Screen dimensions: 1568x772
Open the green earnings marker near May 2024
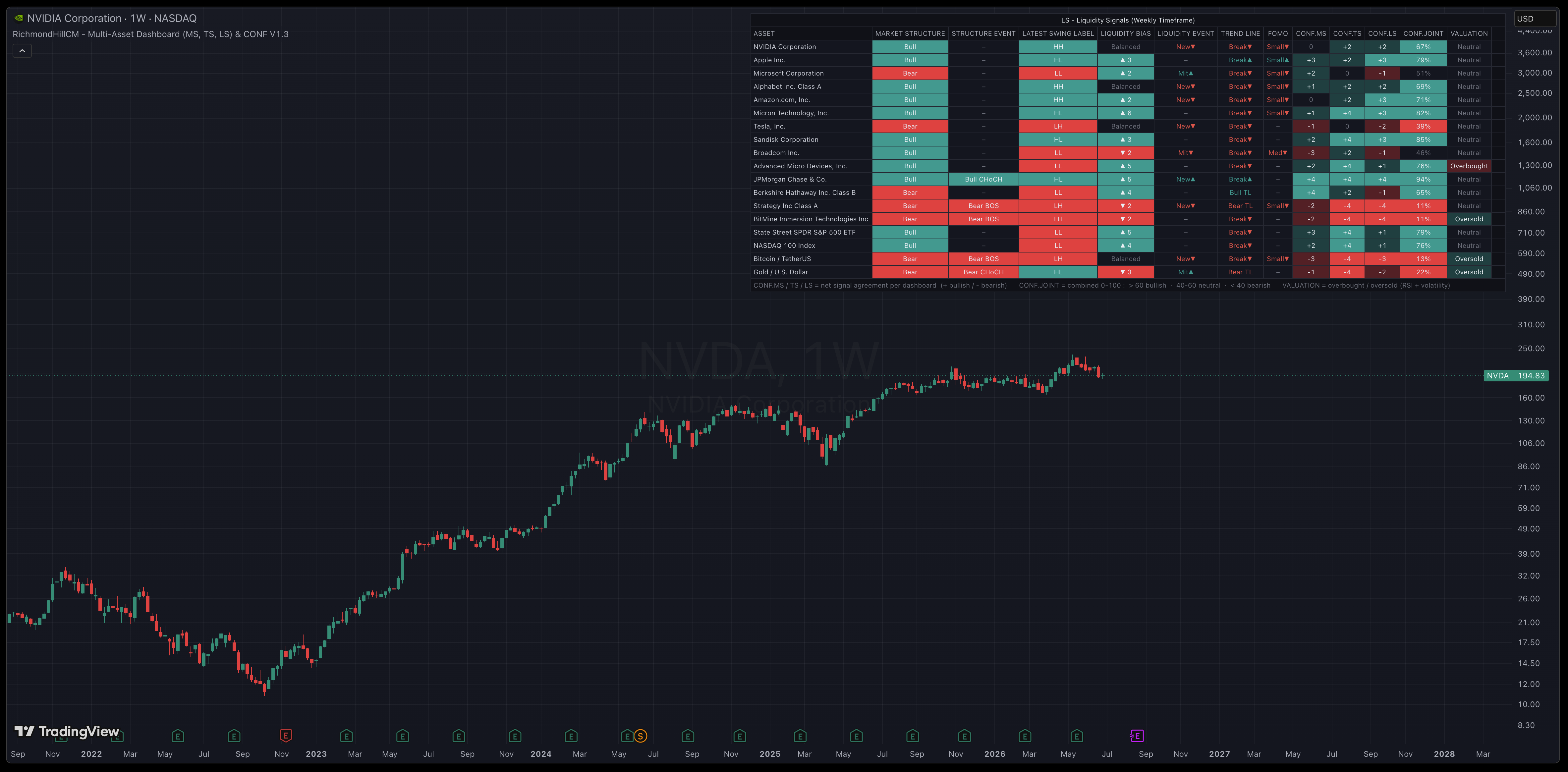[627, 736]
